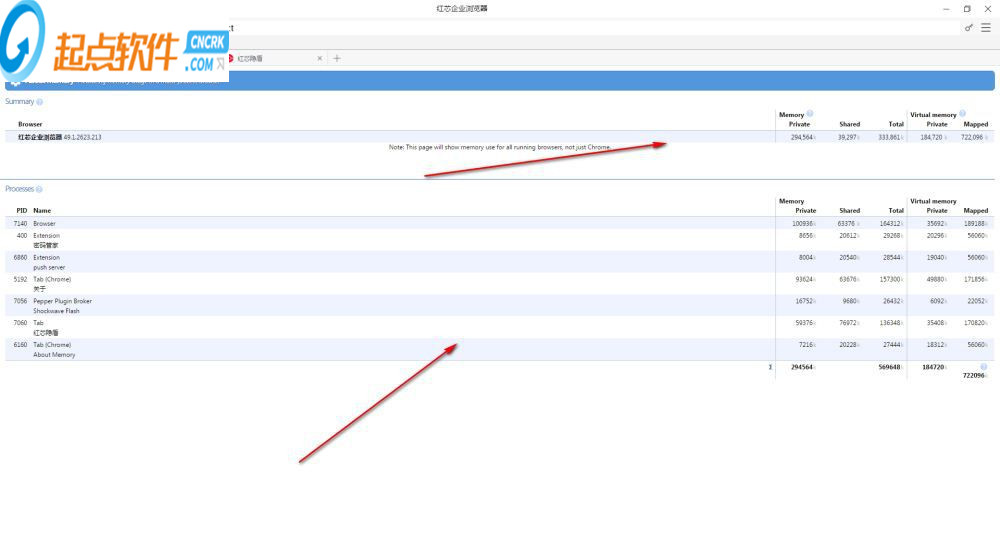Click total memory value 157300
The image size is (1000, 541).
click(x=890, y=279)
